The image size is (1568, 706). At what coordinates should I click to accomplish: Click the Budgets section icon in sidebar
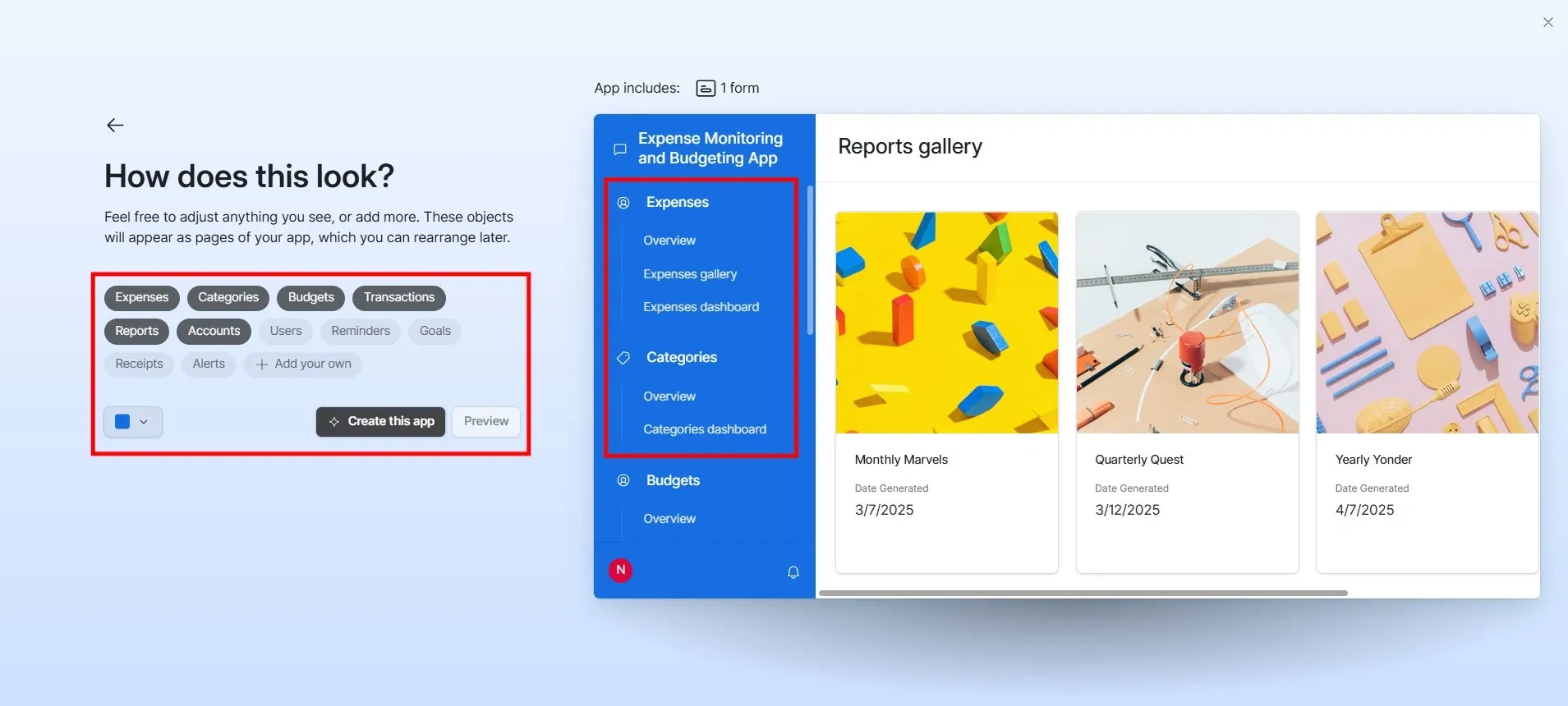click(x=623, y=480)
